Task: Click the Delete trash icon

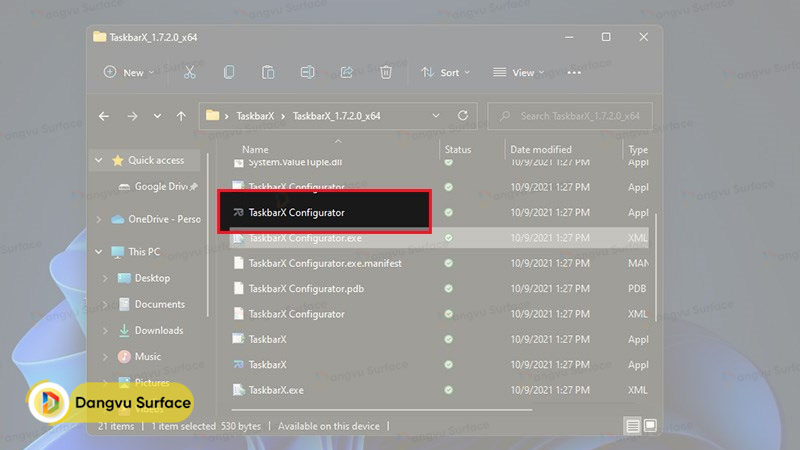Action: coord(386,72)
